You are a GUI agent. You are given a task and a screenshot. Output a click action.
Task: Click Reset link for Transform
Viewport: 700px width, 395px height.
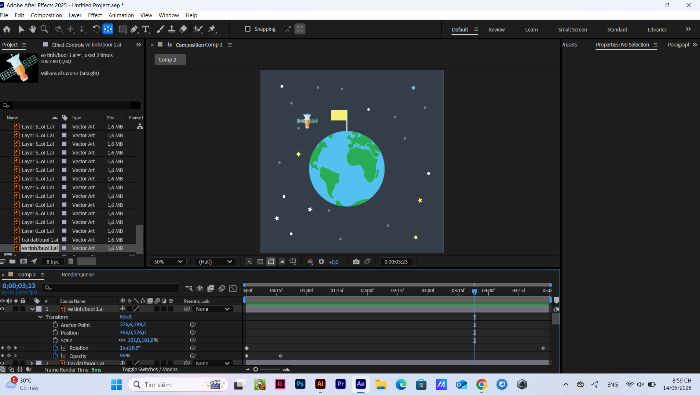[x=125, y=317]
